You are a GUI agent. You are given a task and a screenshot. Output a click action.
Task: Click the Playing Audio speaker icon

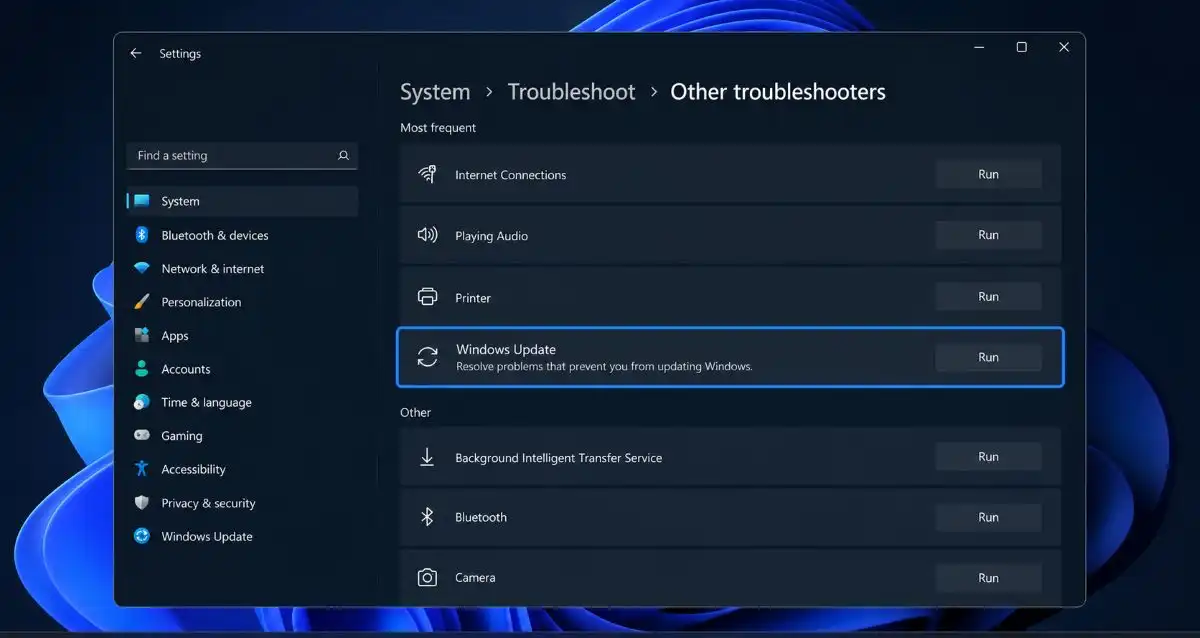tap(427, 235)
